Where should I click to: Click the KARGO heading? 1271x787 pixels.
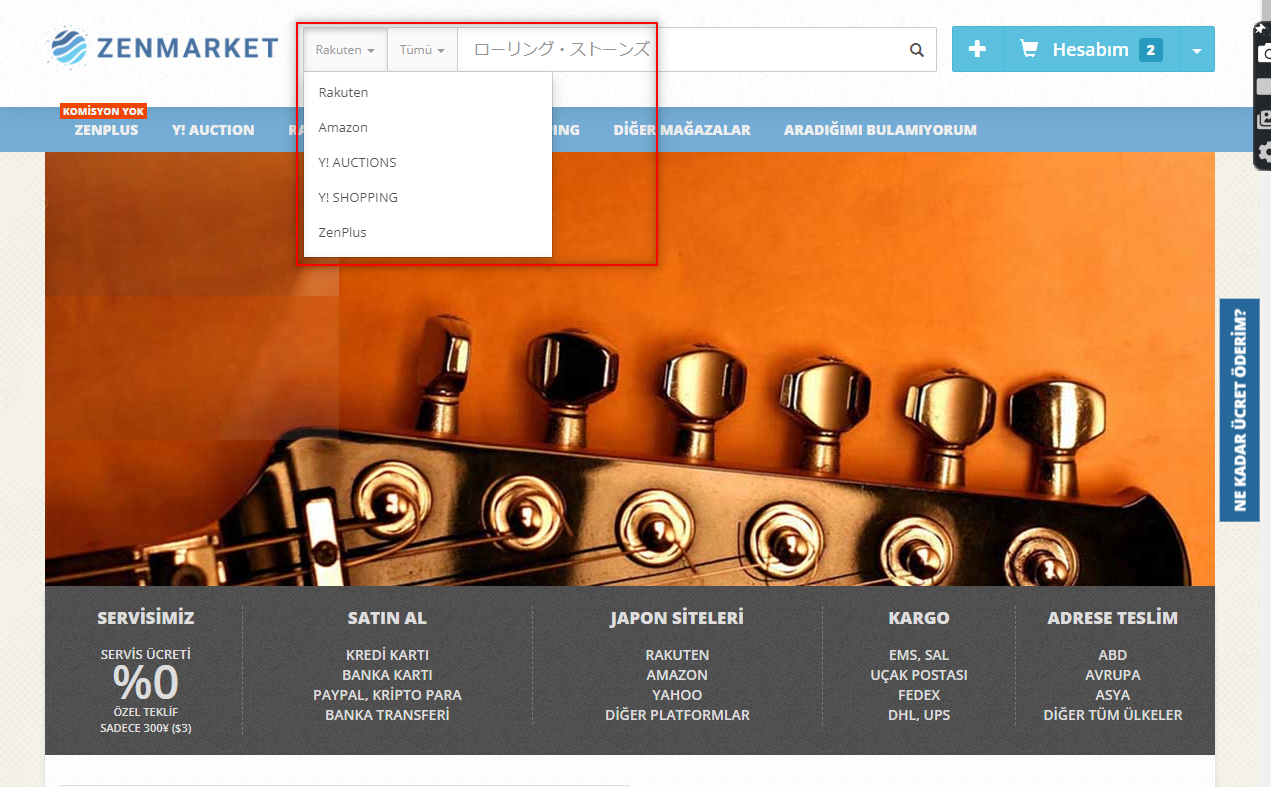point(919,617)
